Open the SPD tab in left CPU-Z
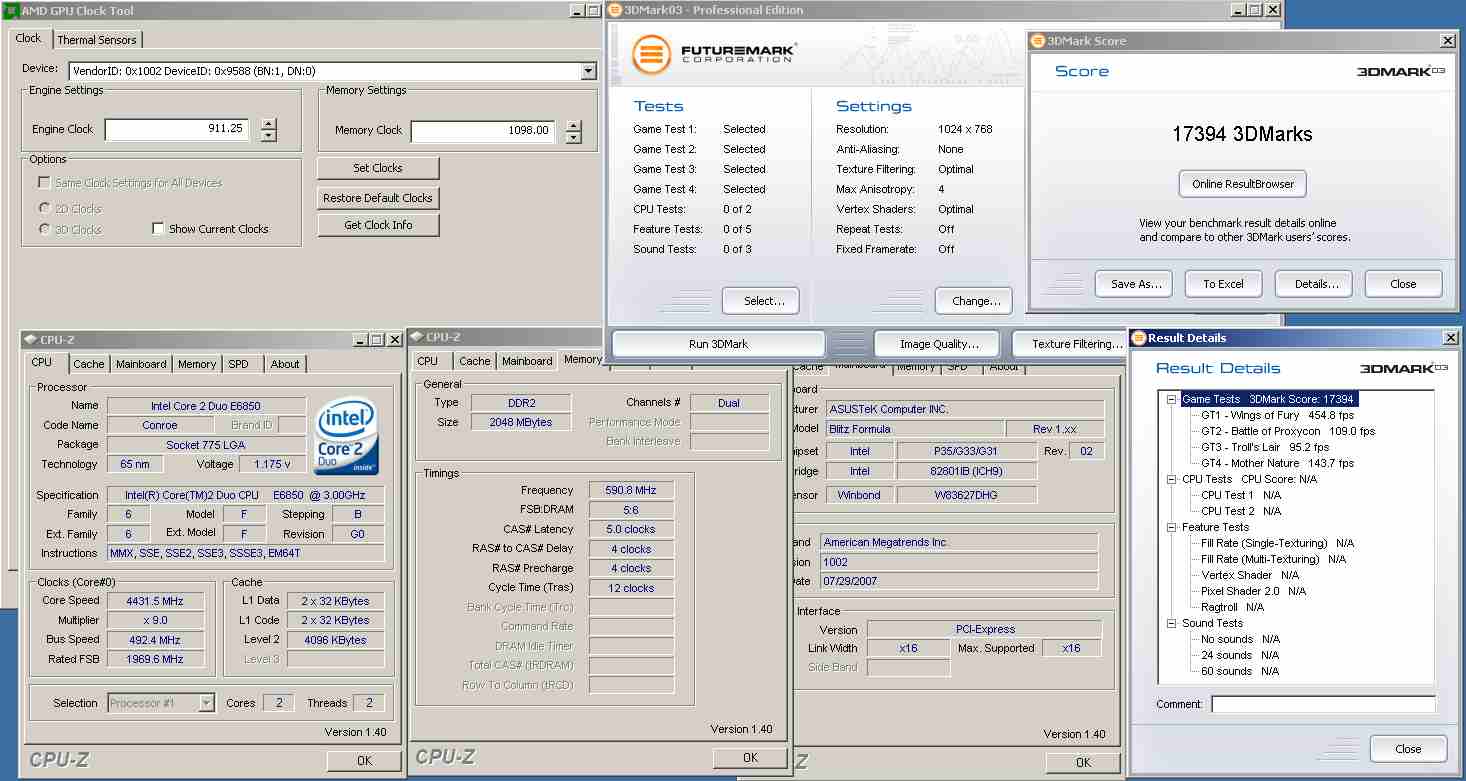 click(x=238, y=364)
